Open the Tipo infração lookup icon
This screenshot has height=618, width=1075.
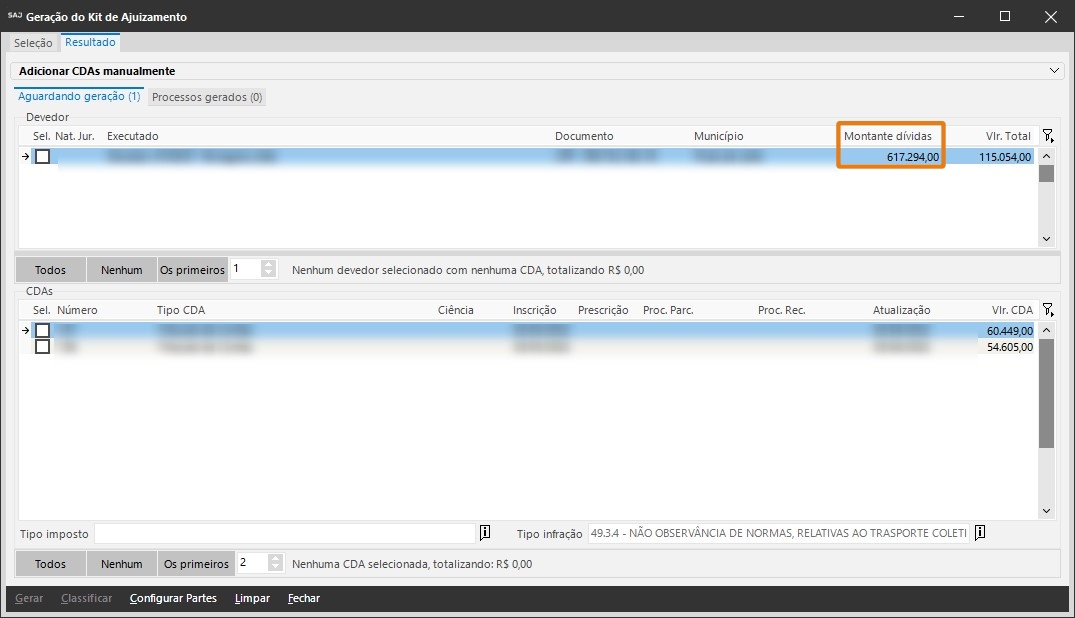tap(980, 533)
